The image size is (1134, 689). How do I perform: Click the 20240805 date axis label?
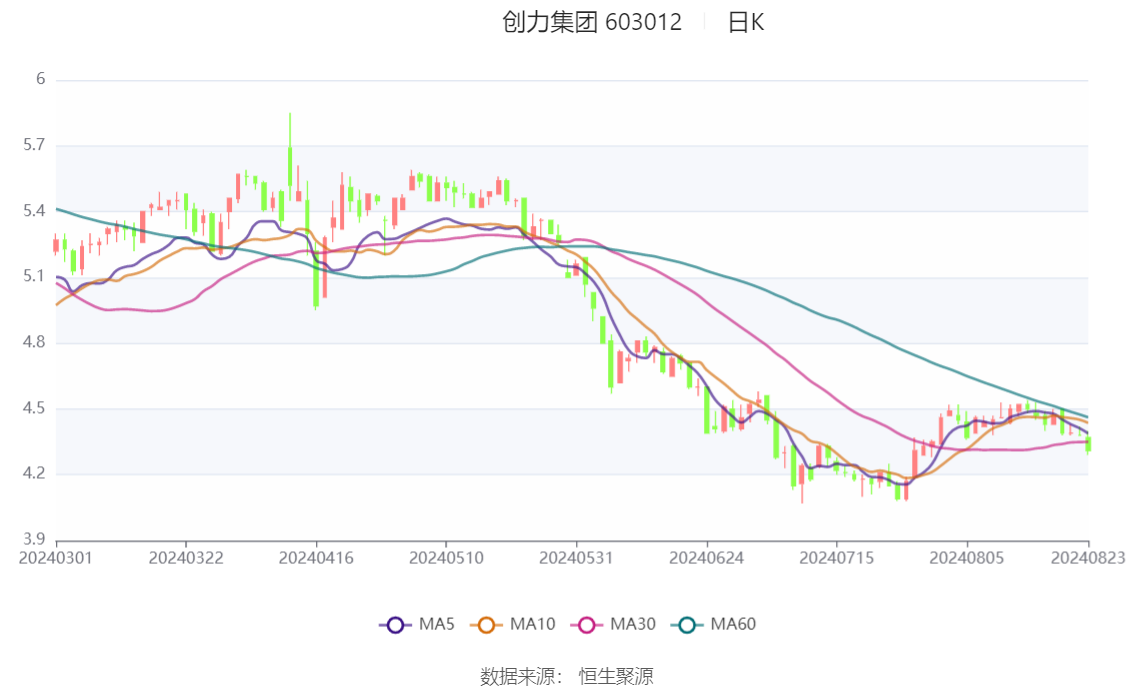tap(967, 558)
